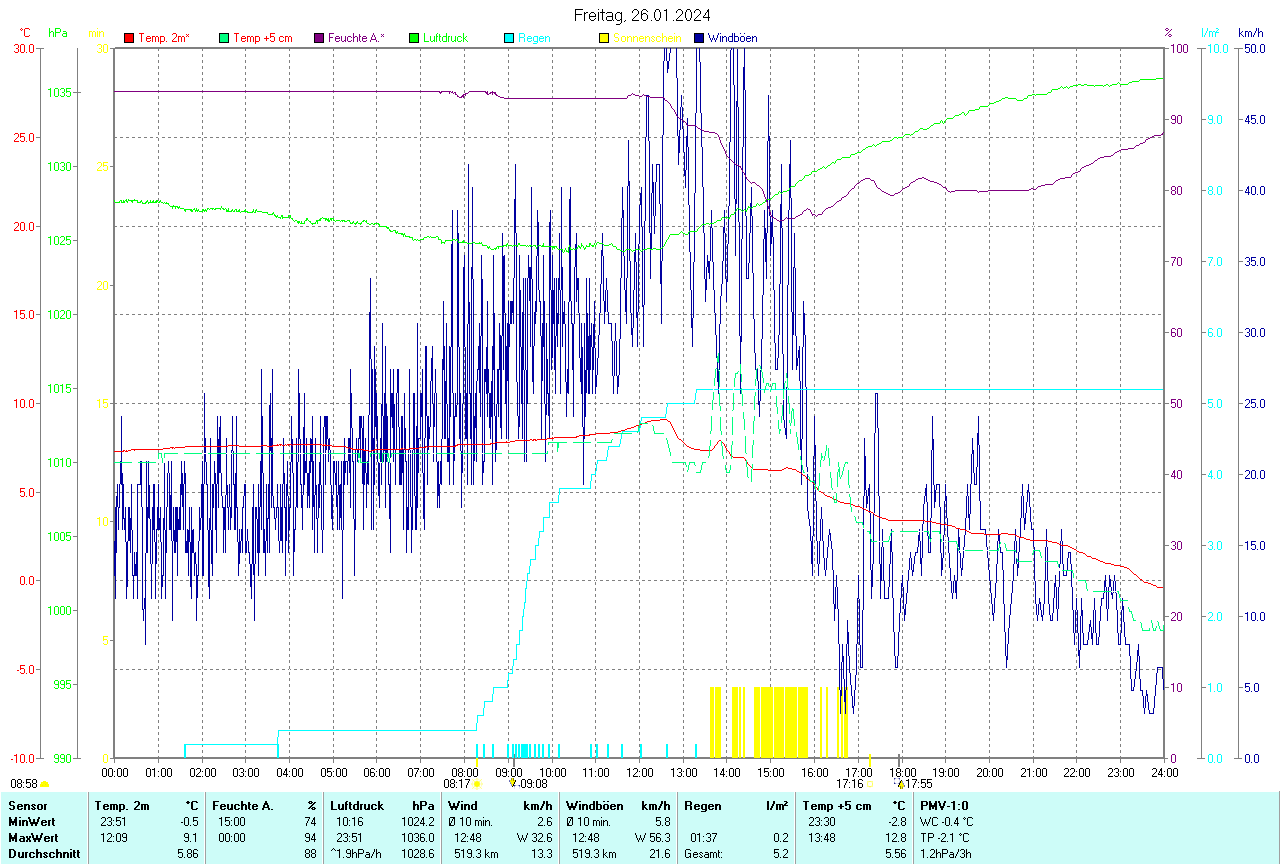Click the sunset marker icon beside 17:16
1280x864 pixels.
click(870, 785)
